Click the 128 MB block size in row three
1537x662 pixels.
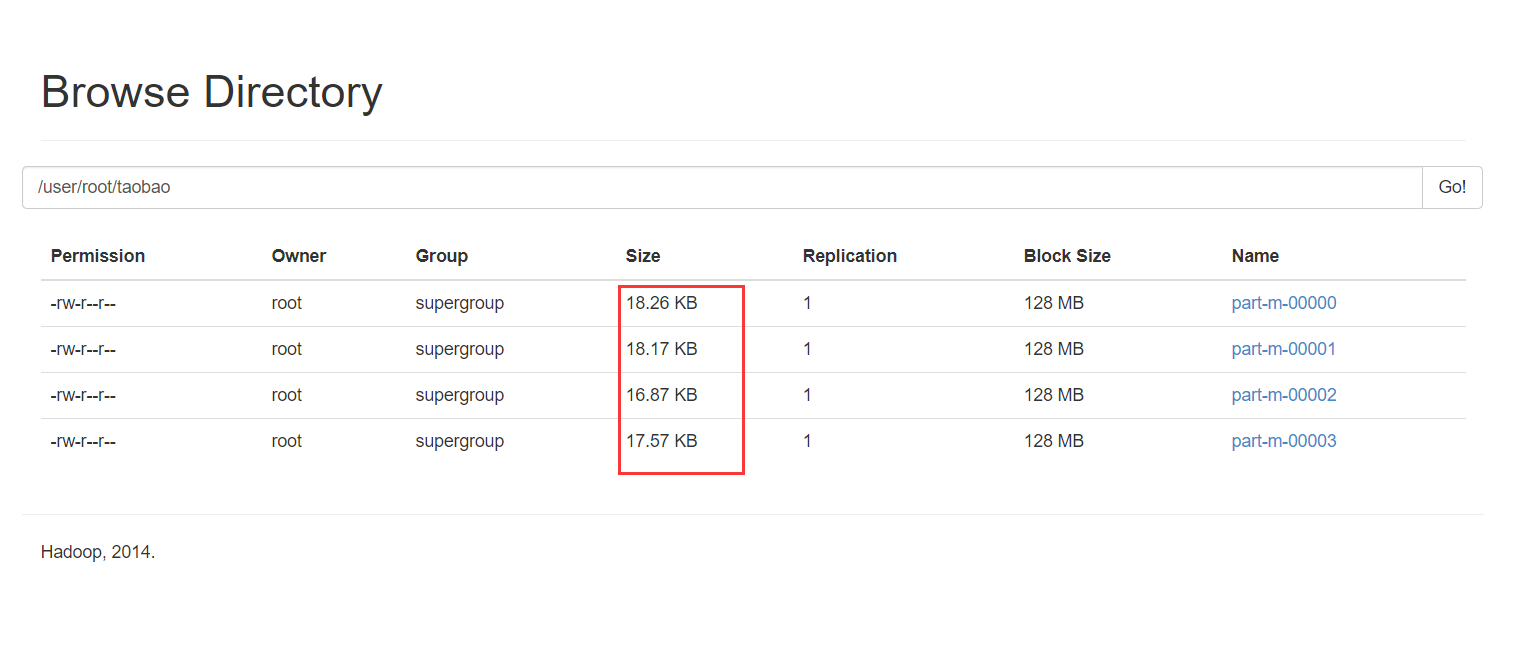[x=1053, y=394]
